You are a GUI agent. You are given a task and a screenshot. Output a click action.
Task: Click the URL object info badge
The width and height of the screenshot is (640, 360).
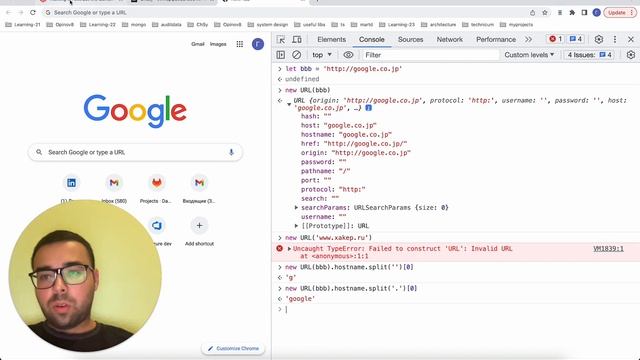click(x=368, y=108)
